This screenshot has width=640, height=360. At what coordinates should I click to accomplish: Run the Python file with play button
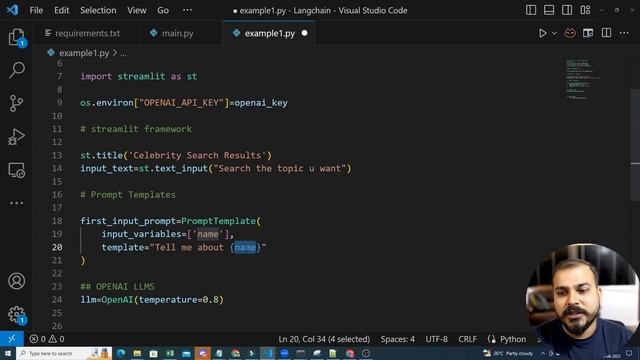(x=542, y=33)
